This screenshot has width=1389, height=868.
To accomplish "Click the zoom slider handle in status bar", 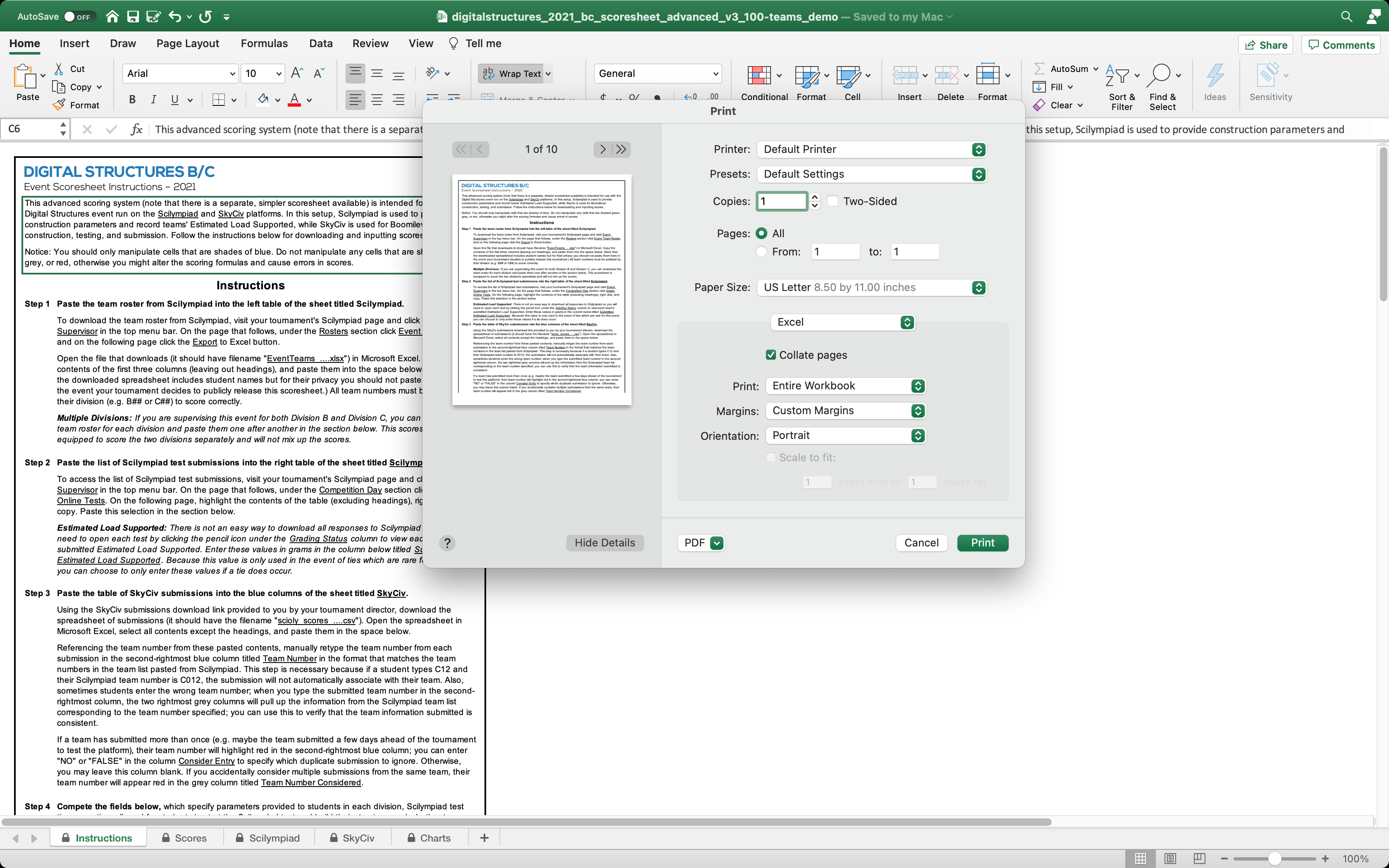I will tap(1274, 858).
